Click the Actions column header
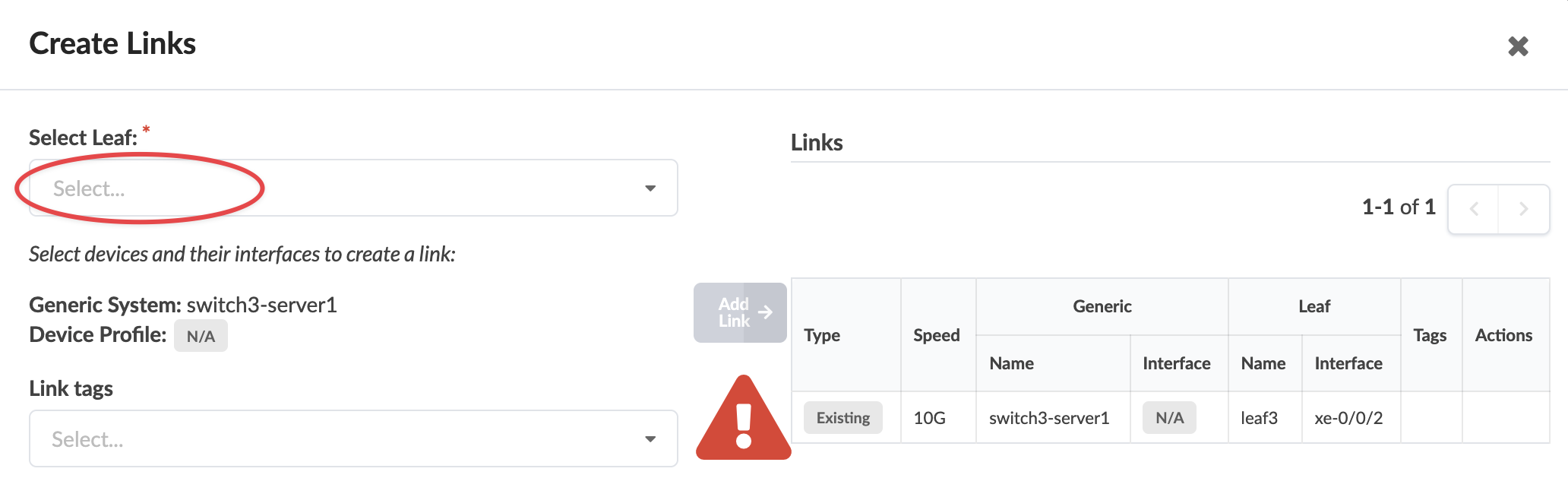 click(x=1503, y=335)
